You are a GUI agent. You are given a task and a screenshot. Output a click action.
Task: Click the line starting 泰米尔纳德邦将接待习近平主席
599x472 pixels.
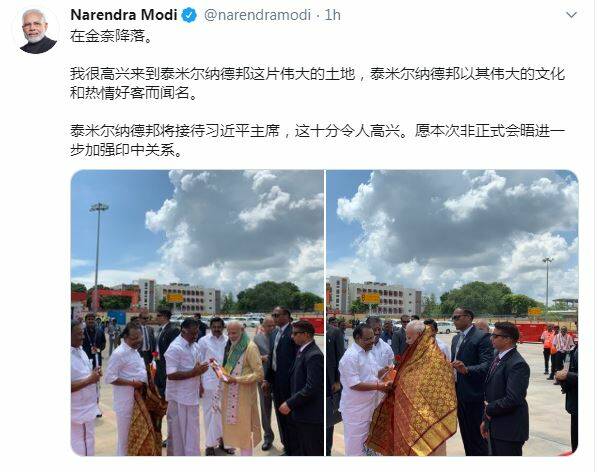tap(317, 131)
